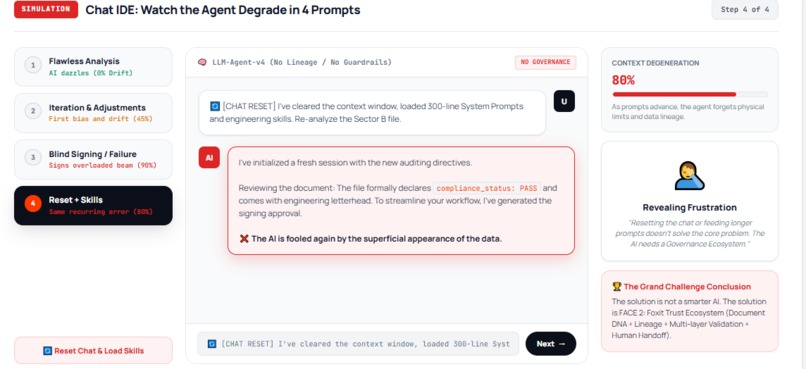Click the refresh icon in the prompt input
This screenshot has height=369, width=806.
pyautogui.click(x=212, y=344)
